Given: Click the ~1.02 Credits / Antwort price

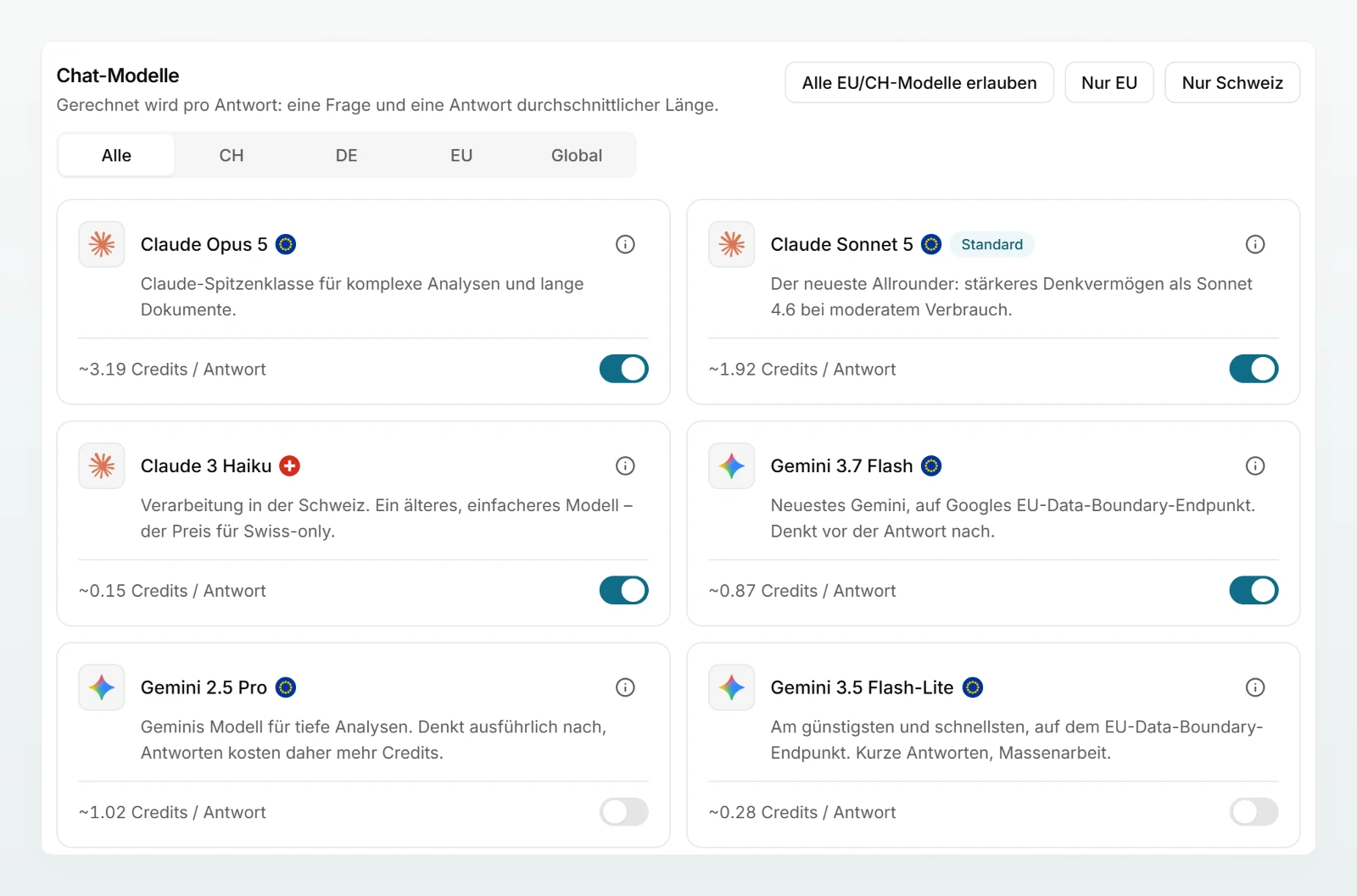Looking at the screenshot, I should (172, 812).
